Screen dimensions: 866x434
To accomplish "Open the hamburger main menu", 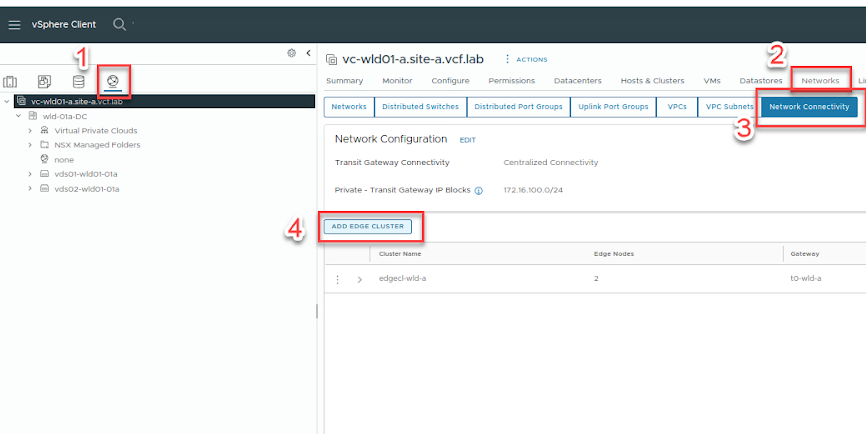I will pos(14,25).
